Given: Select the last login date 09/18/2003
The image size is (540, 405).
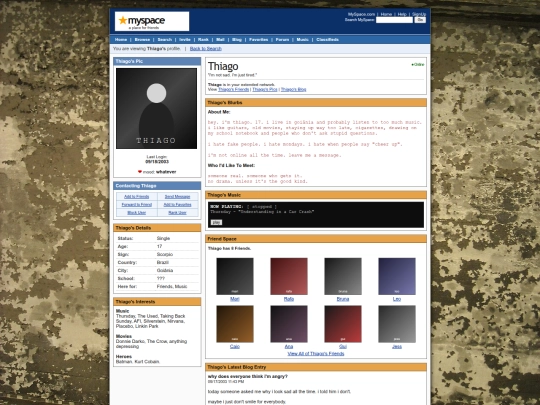Looking at the screenshot, I should (157, 162).
